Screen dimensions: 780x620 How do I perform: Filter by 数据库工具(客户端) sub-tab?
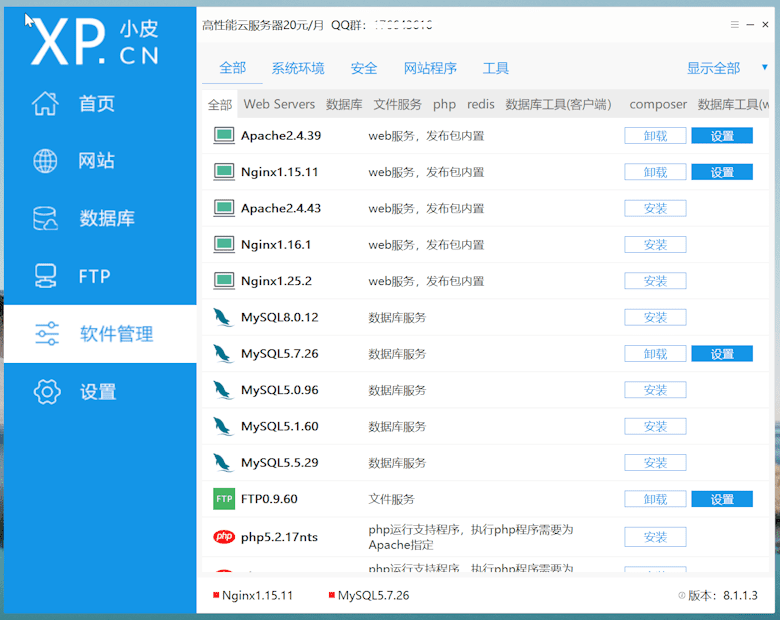(558, 104)
